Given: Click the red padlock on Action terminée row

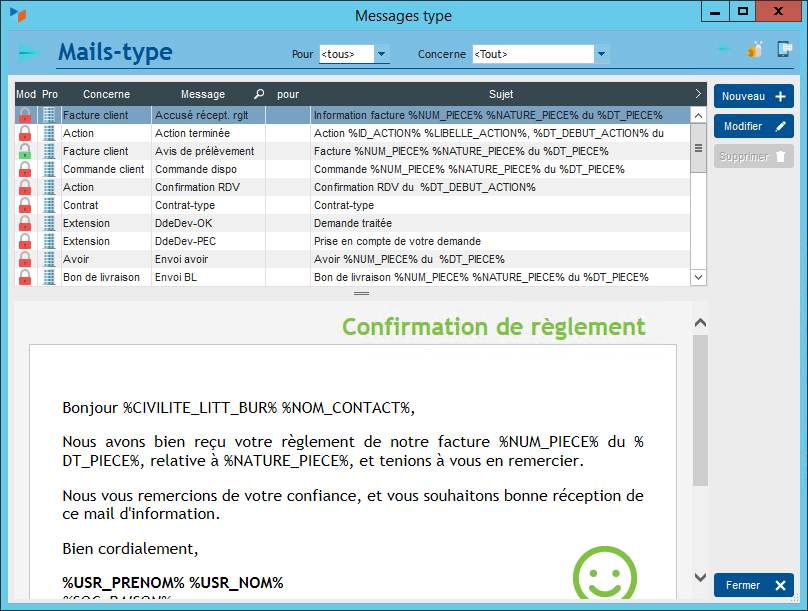Looking at the screenshot, I should click(25, 134).
